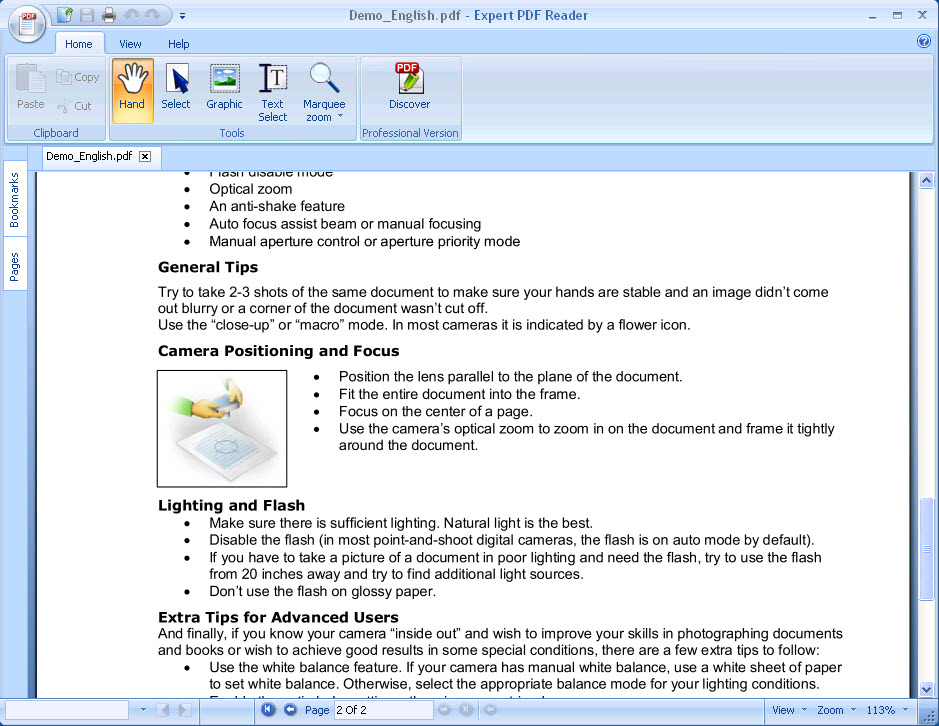Click Camera Positioning and Focus heading
939x726 pixels.
278,351
